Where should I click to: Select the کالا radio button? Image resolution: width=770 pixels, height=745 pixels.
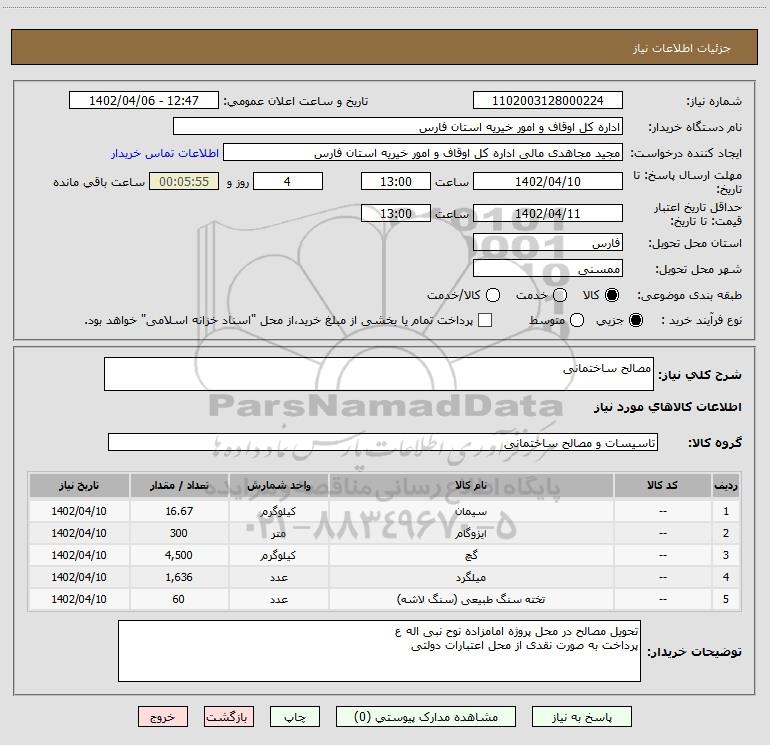click(x=612, y=295)
